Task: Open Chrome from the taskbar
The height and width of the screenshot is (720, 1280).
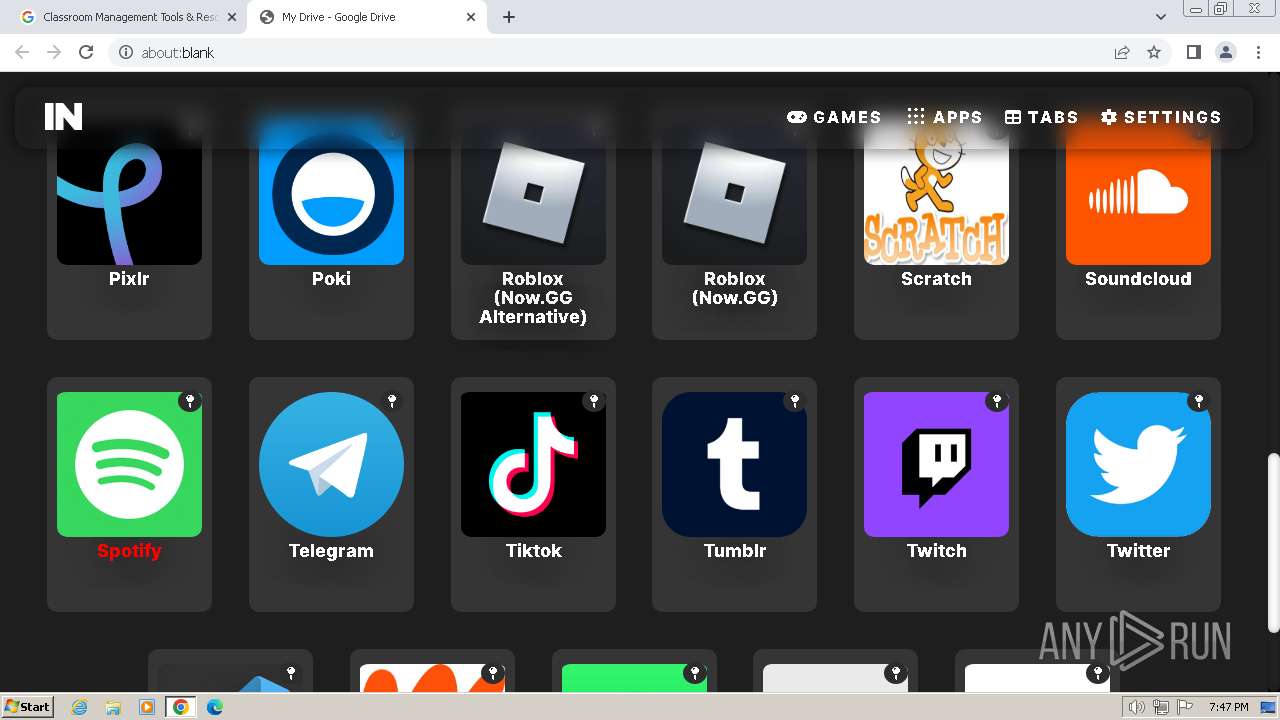Action: click(180, 707)
